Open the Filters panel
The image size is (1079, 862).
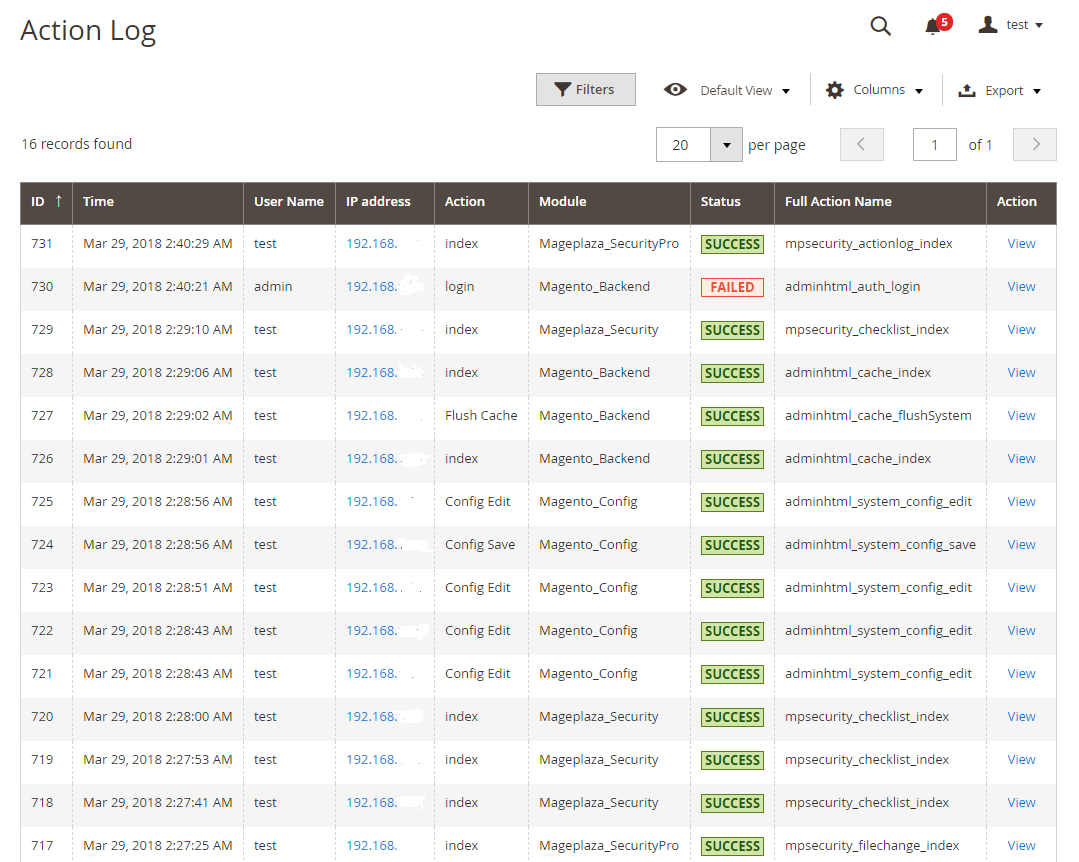(x=586, y=89)
